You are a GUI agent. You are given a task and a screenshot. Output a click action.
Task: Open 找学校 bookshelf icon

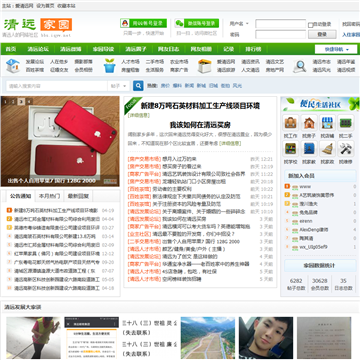pos(291,149)
